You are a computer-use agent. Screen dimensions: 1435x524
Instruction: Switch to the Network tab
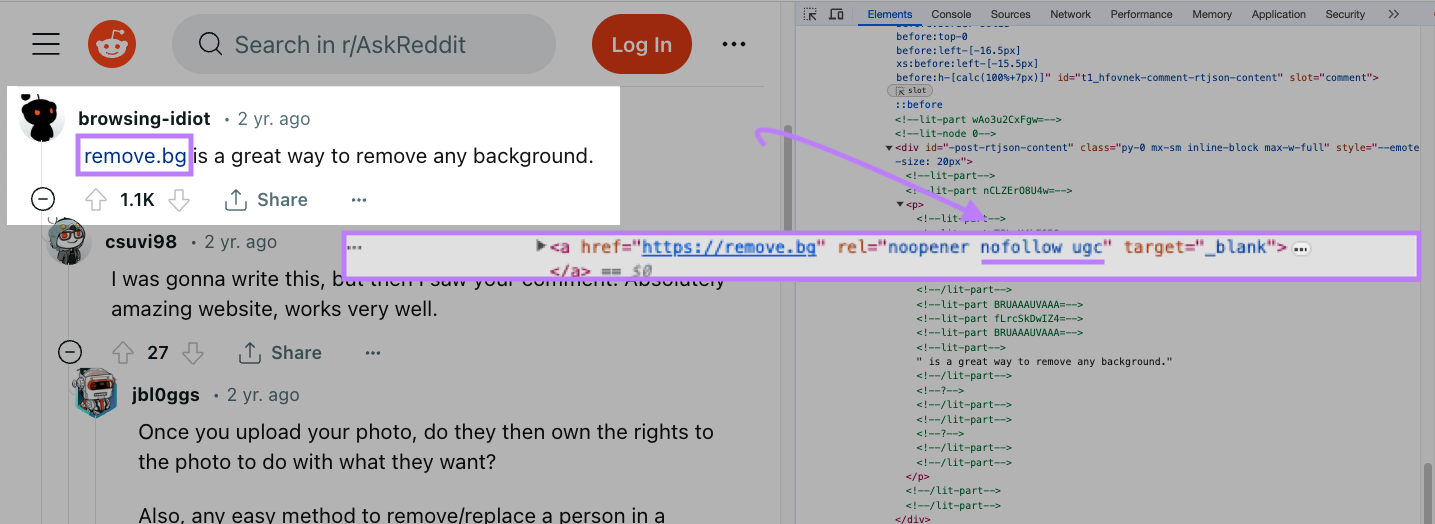(x=1070, y=14)
